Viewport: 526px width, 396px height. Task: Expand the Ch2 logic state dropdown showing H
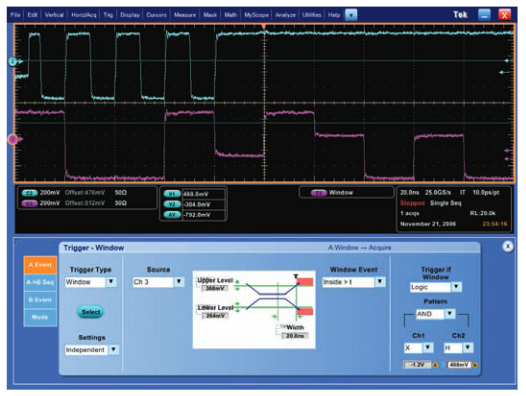pyautogui.click(x=468, y=348)
